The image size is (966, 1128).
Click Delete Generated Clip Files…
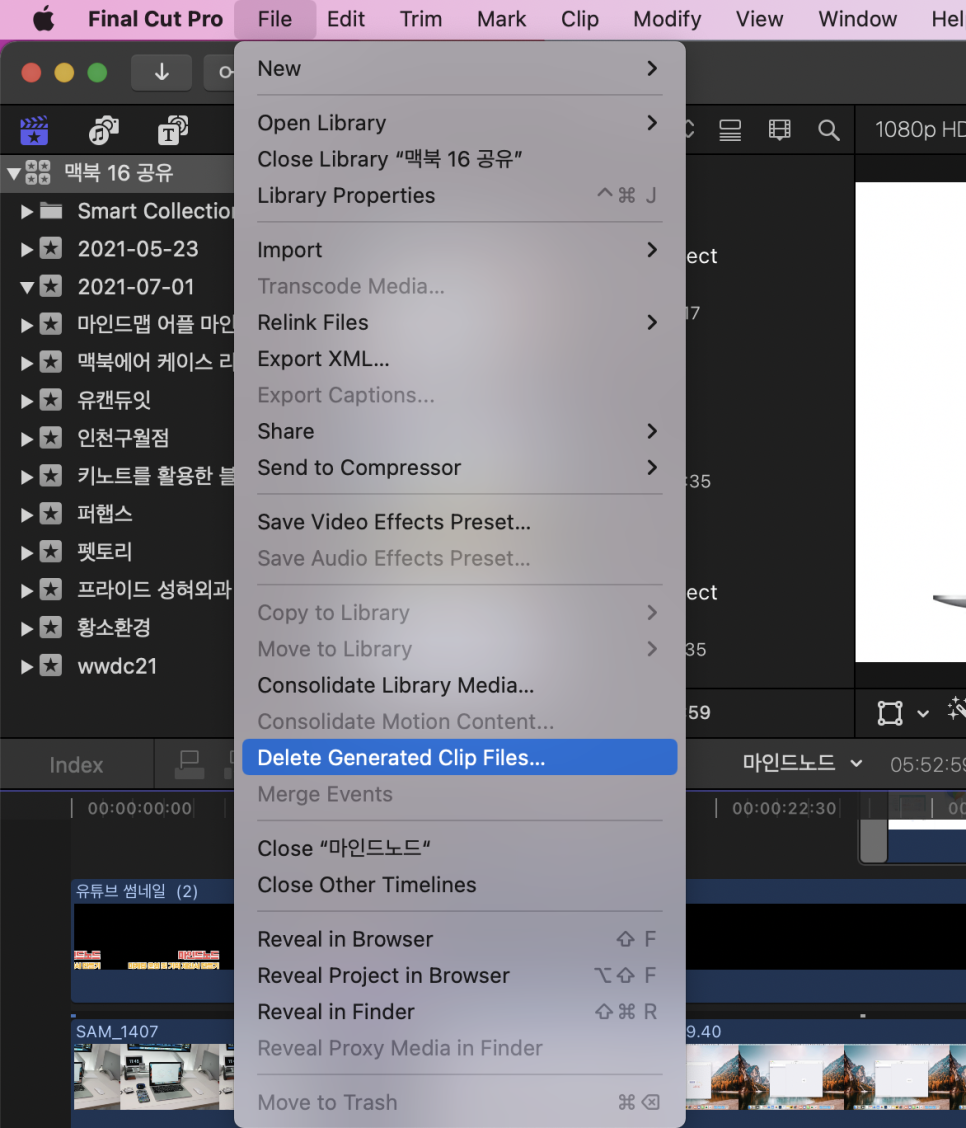(459, 757)
